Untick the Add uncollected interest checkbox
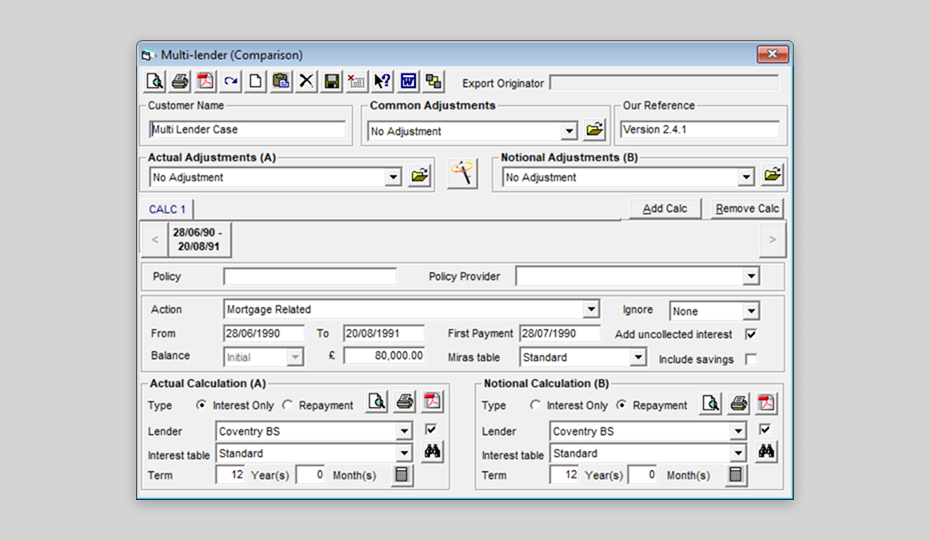The image size is (930, 540). pos(751,334)
